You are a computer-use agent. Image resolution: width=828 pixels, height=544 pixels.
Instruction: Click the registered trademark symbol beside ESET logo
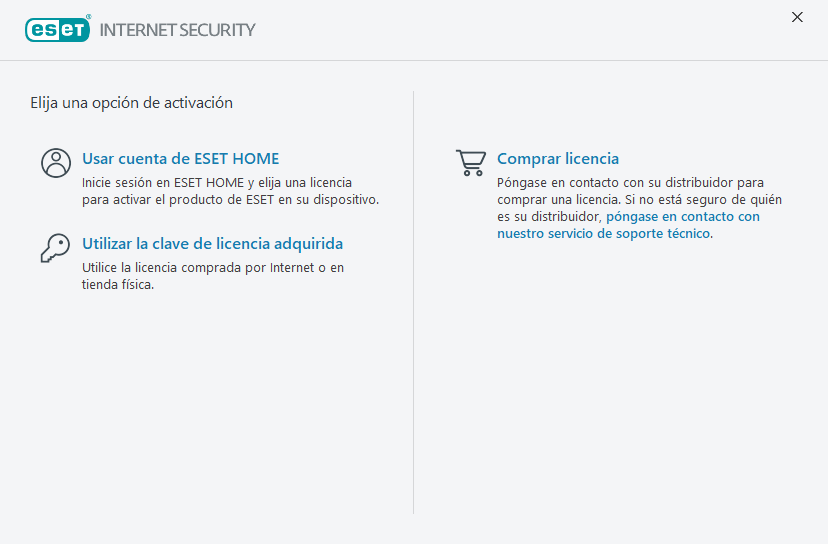tap(88, 18)
